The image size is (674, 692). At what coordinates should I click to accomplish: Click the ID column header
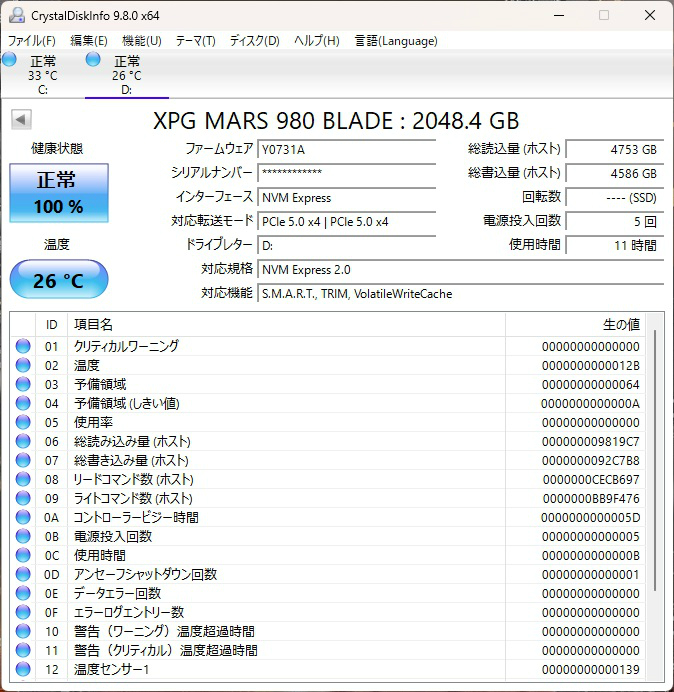coord(52,325)
